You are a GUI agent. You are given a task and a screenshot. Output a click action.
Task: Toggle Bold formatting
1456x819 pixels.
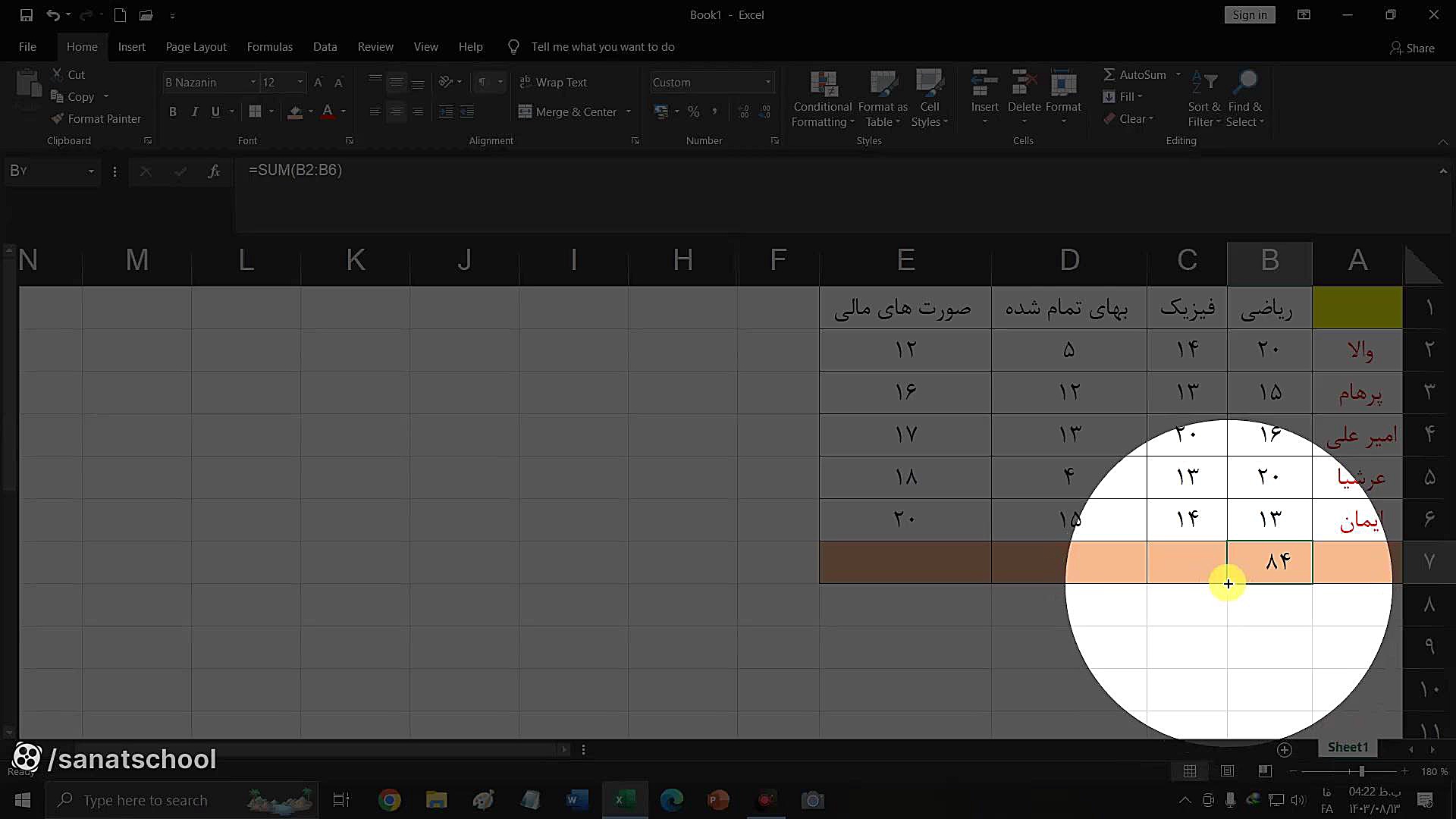(173, 112)
